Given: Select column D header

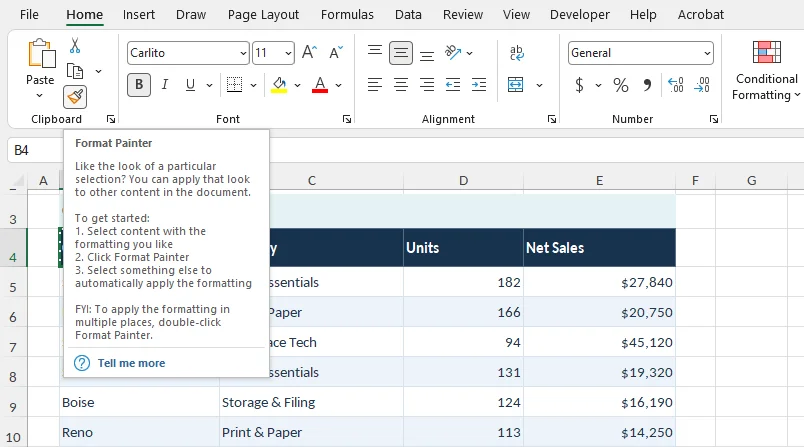Looking at the screenshot, I should [x=463, y=180].
